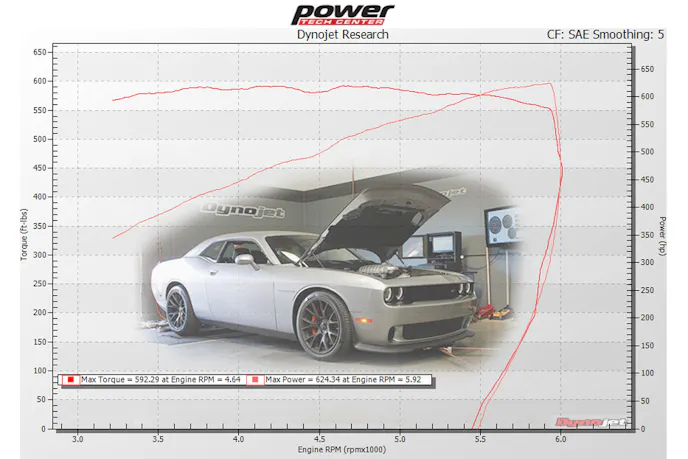Click the 3.0 tick on RPM axis
This screenshot has width=688, height=459.
click(x=77, y=439)
